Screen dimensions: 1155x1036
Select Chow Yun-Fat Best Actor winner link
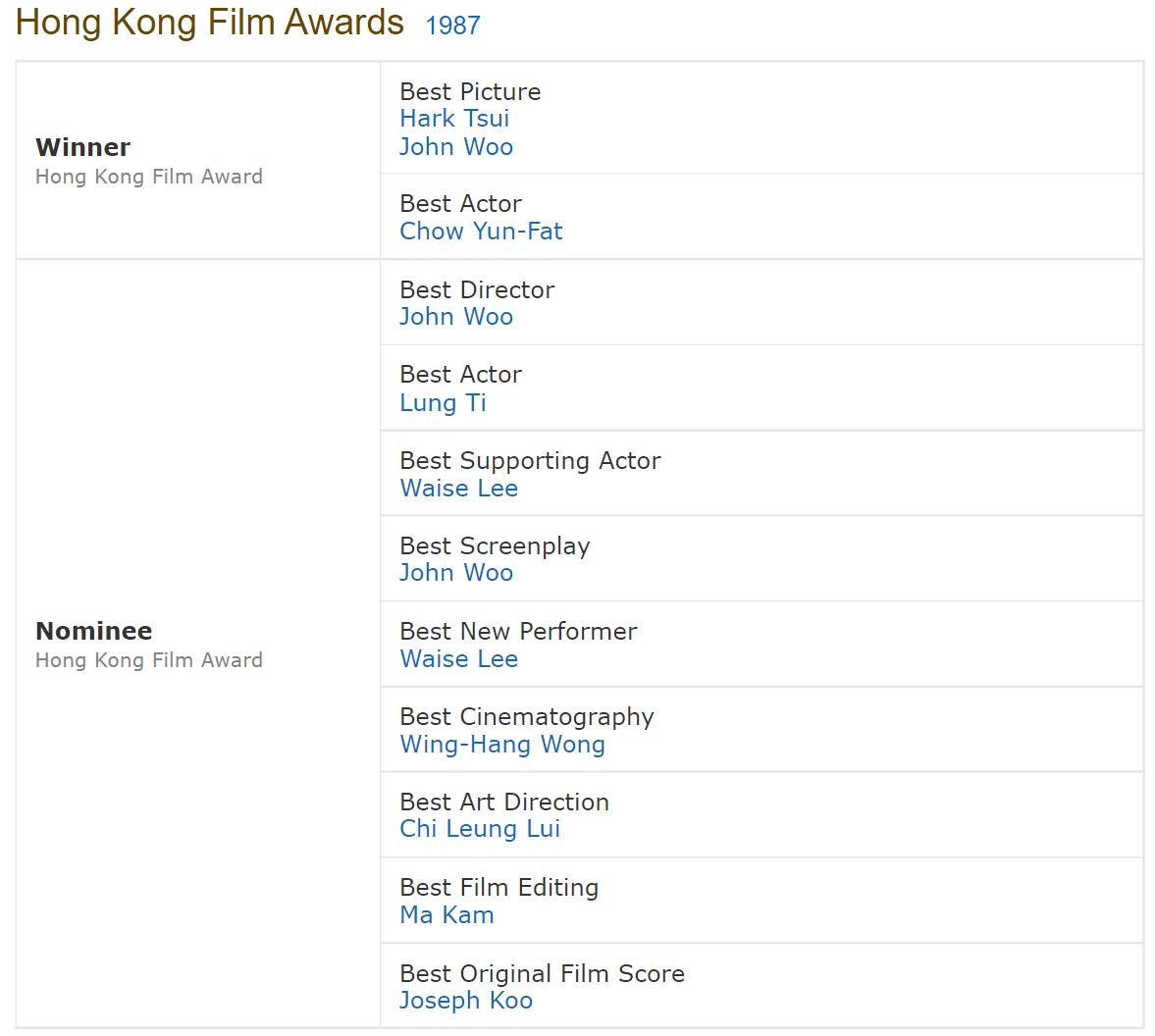tap(481, 232)
